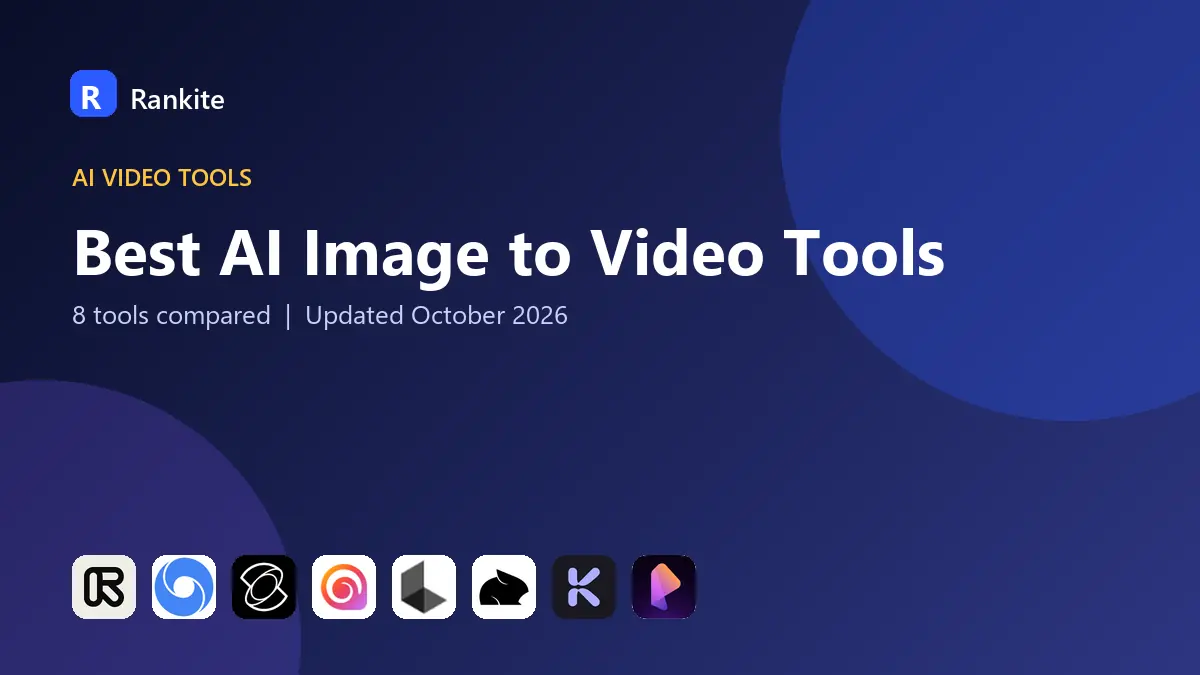Viewport: 1200px width, 675px height.
Task: Click the '8 tools compared' text
Action: tap(171, 316)
